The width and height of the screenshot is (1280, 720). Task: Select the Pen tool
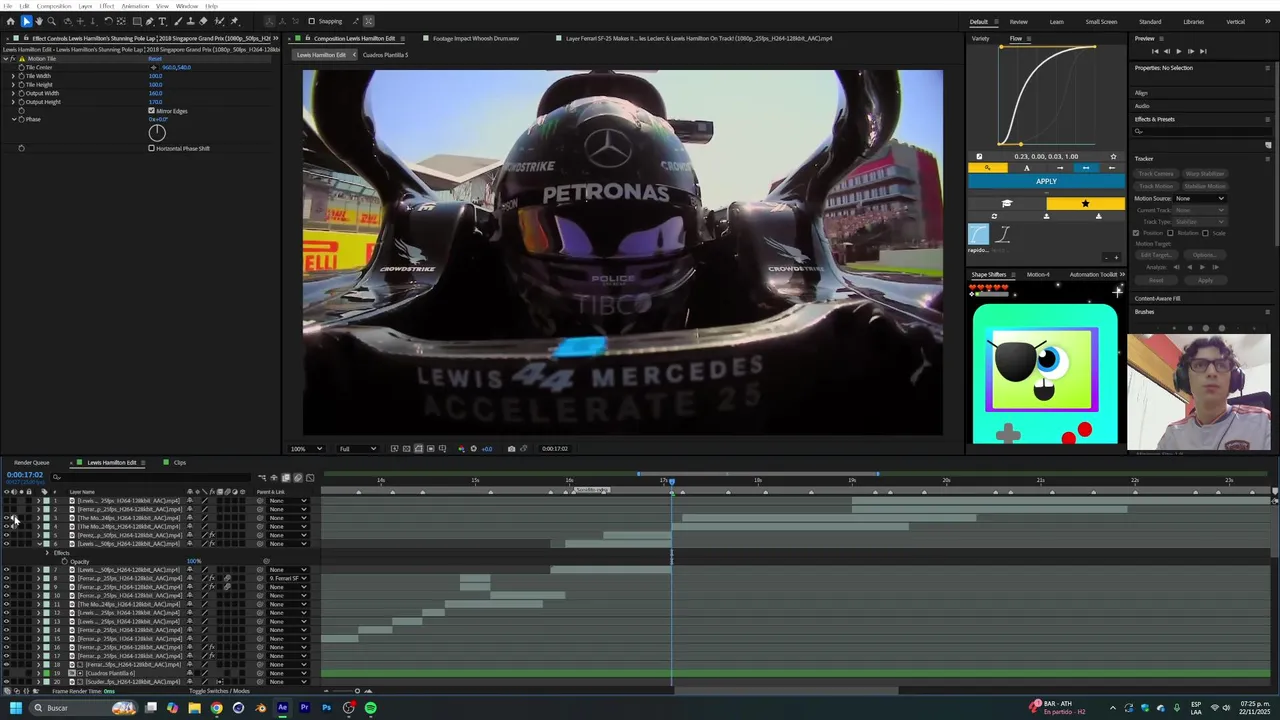pos(150,21)
